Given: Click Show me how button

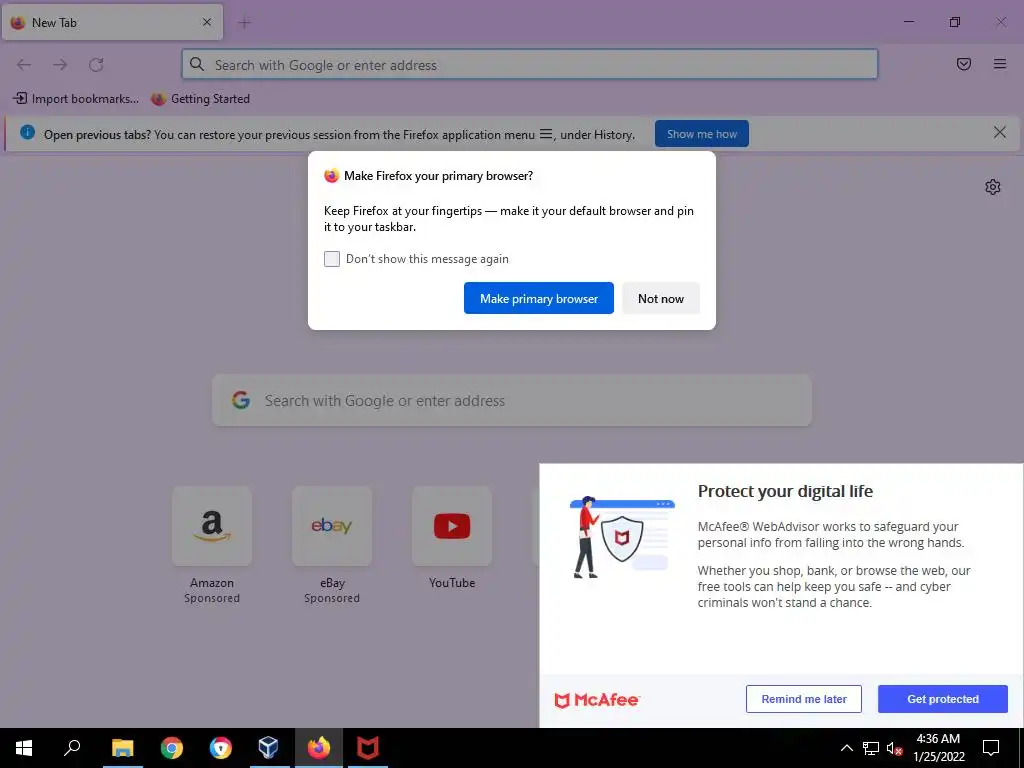Looking at the screenshot, I should [702, 134].
